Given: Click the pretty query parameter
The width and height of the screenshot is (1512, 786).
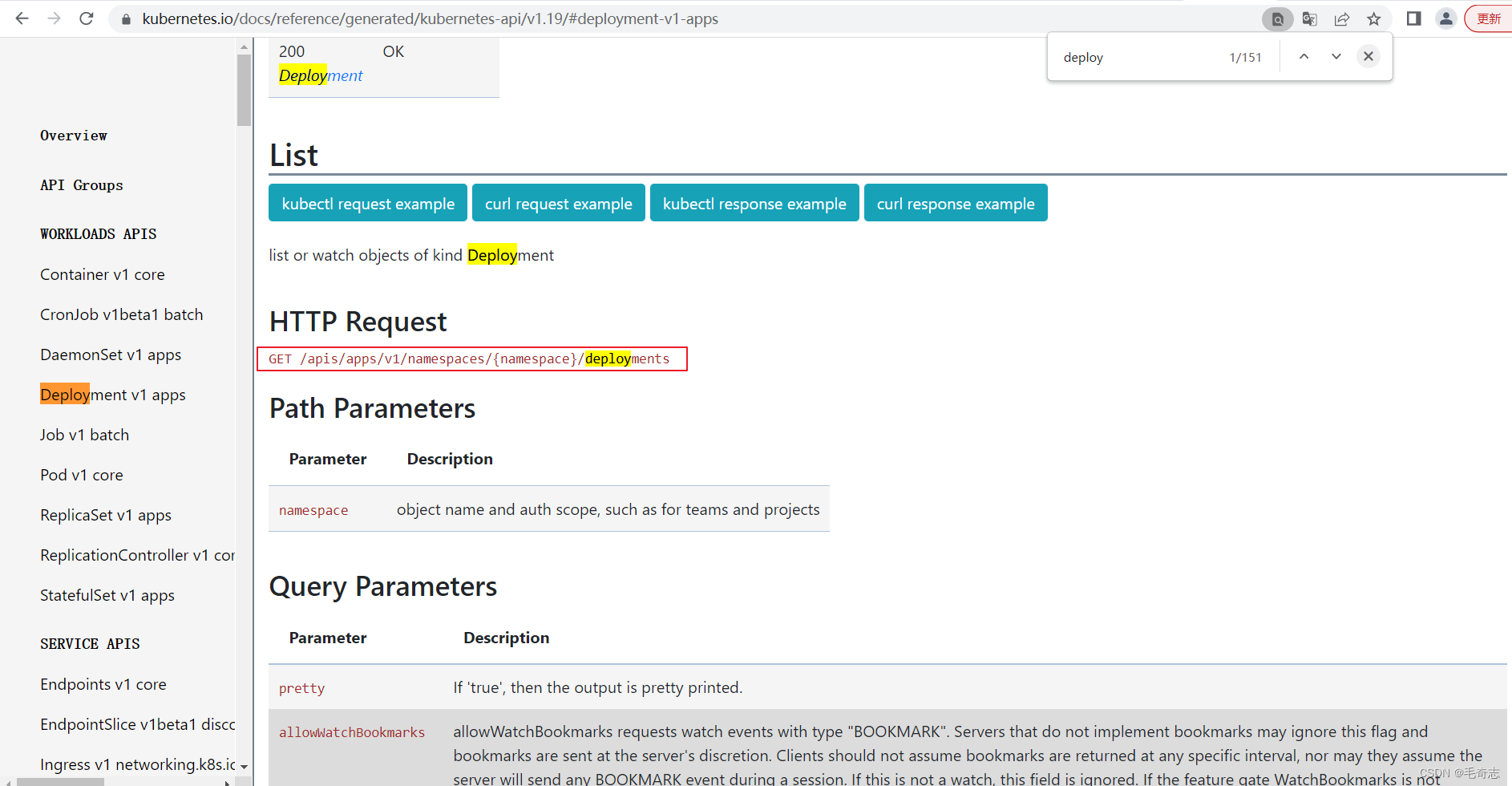Looking at the screenshot, I should click(x=301, y=688).
